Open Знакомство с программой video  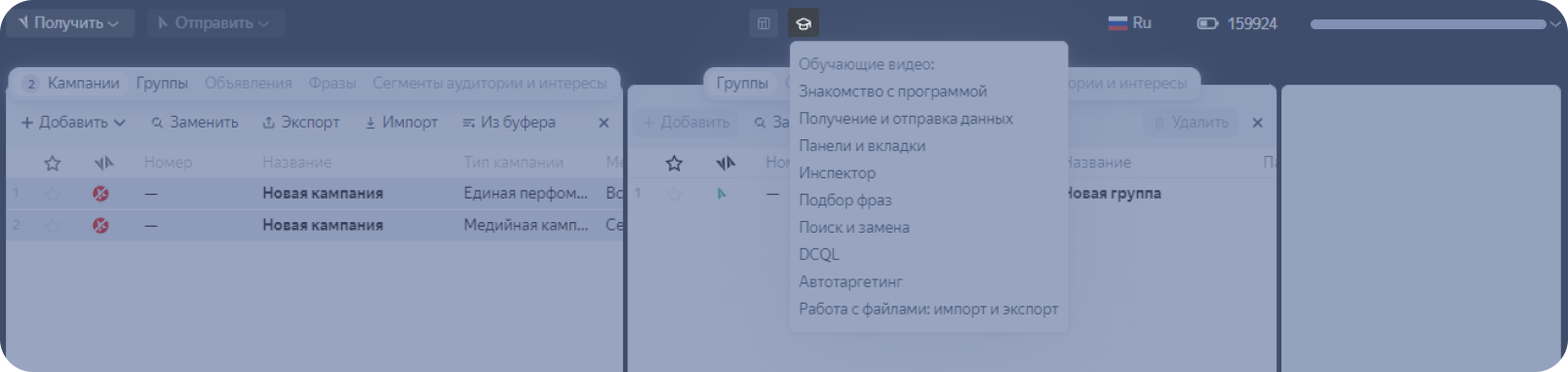click(x=893, y=92)
